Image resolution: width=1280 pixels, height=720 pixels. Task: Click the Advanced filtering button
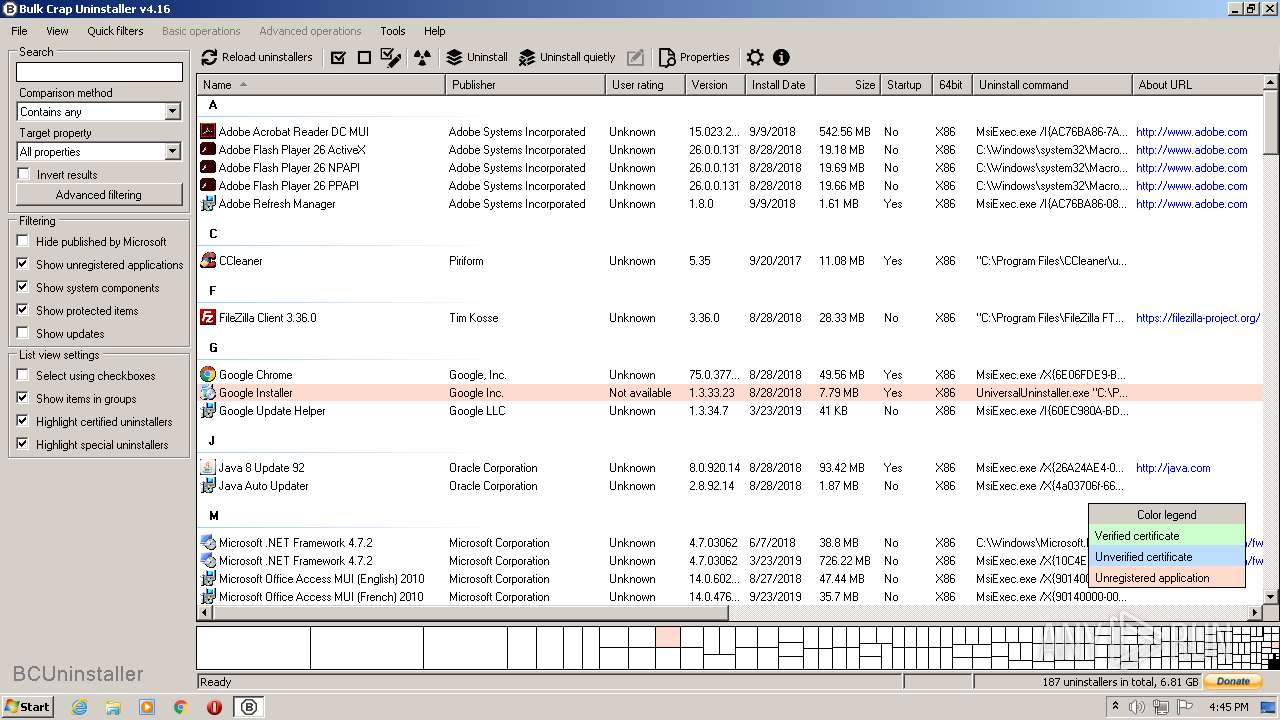[x=99, y=195]
